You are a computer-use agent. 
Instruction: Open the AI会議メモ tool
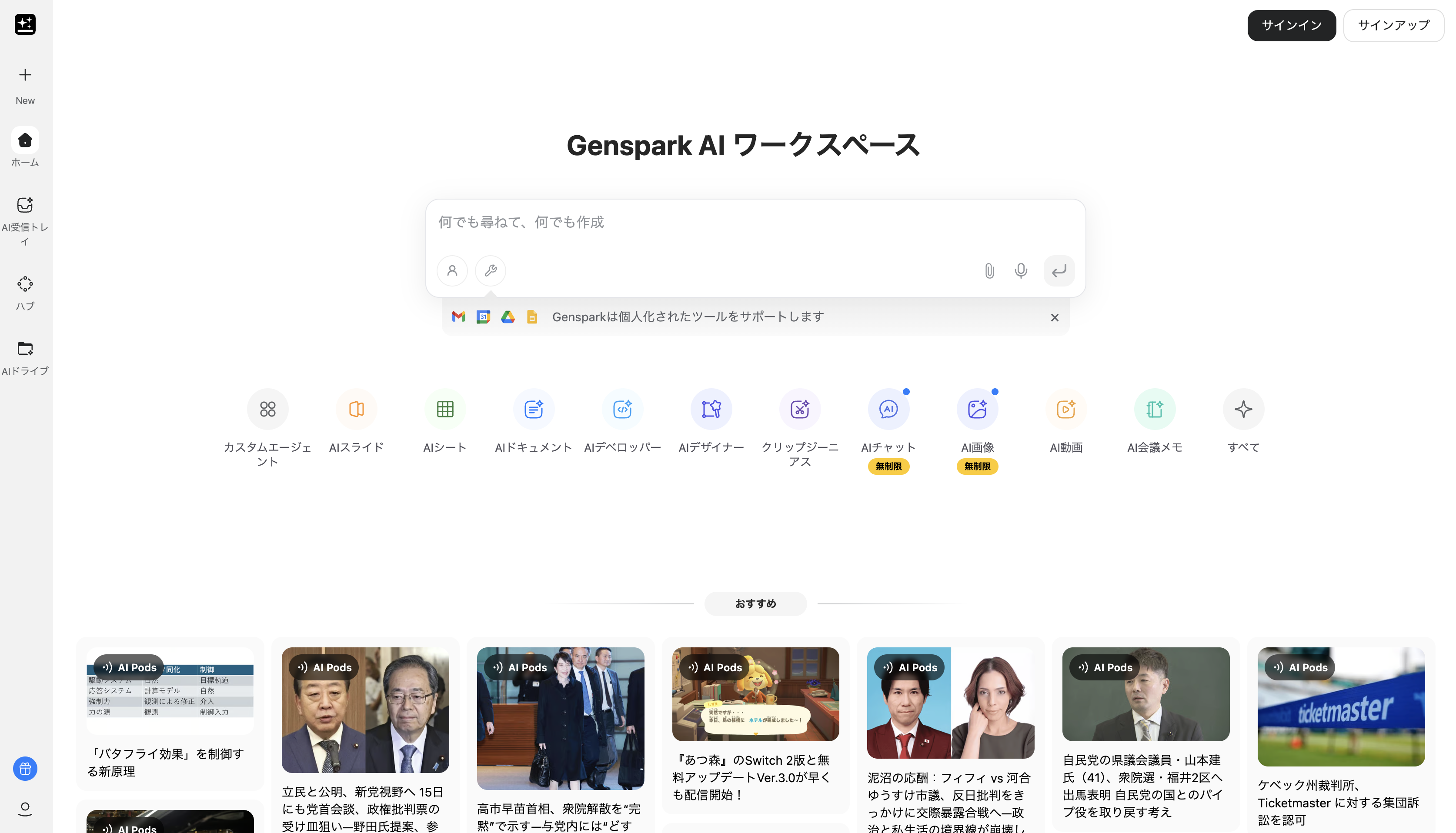coord(1155,409)
